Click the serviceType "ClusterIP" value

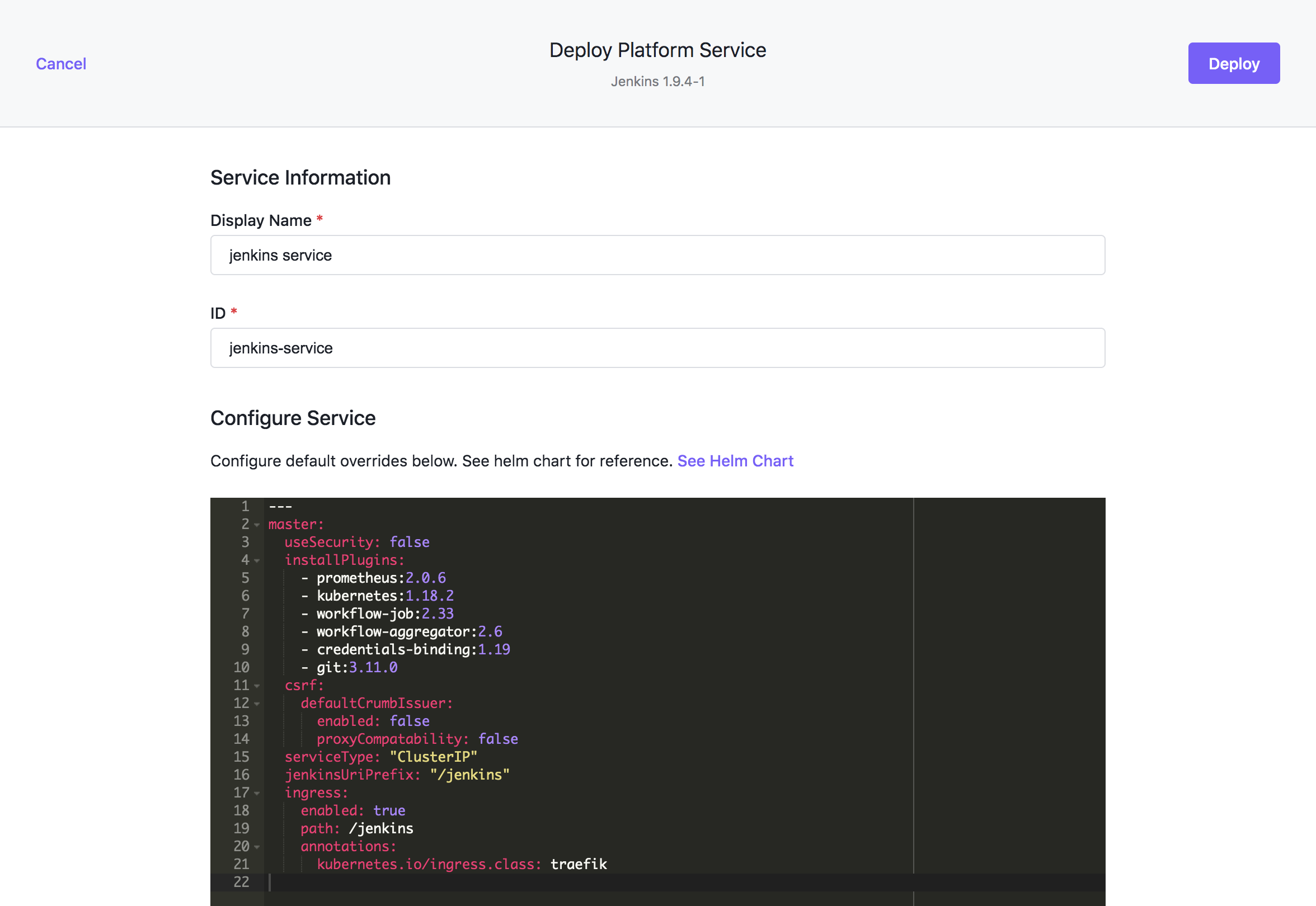[x=434, y=757]
